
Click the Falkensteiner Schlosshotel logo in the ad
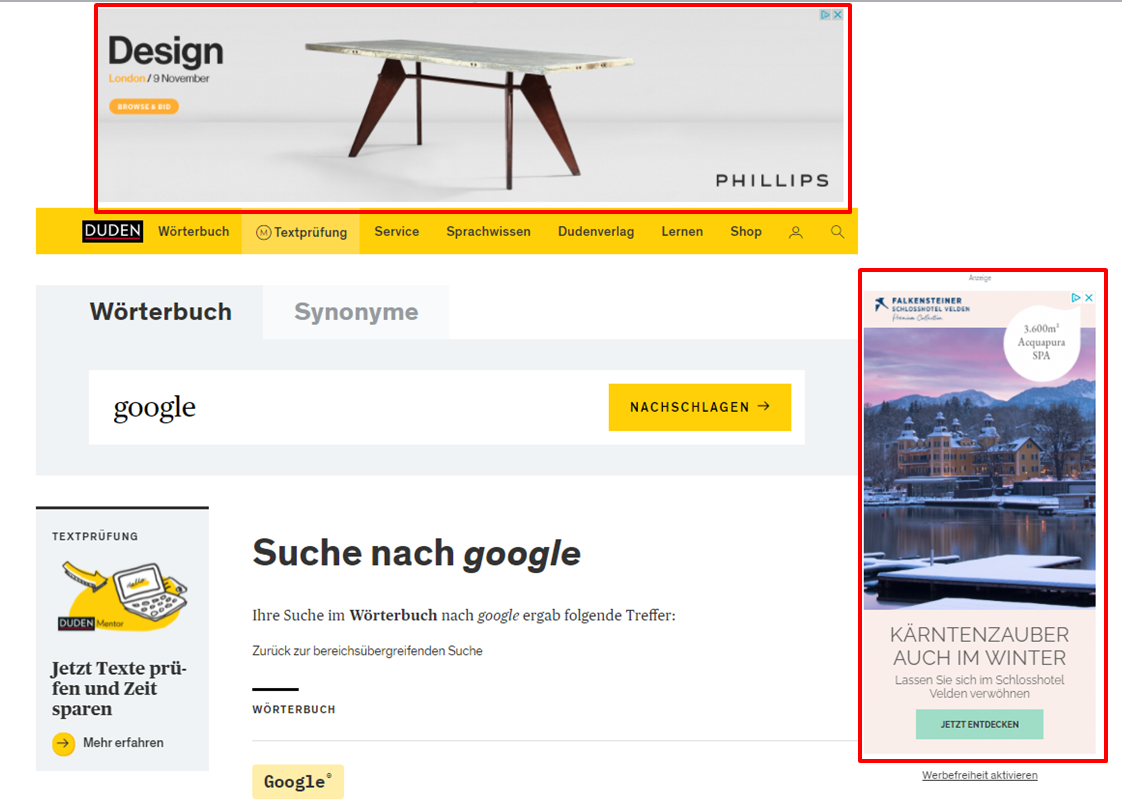[925, 303]
